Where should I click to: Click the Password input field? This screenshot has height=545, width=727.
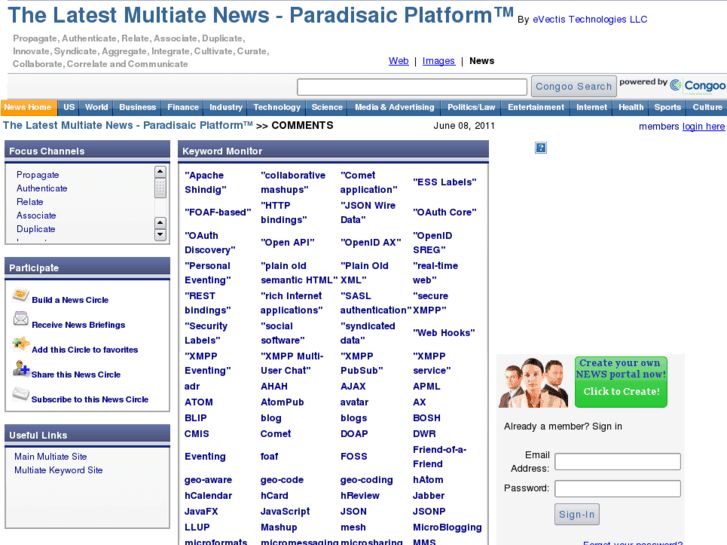618,488
